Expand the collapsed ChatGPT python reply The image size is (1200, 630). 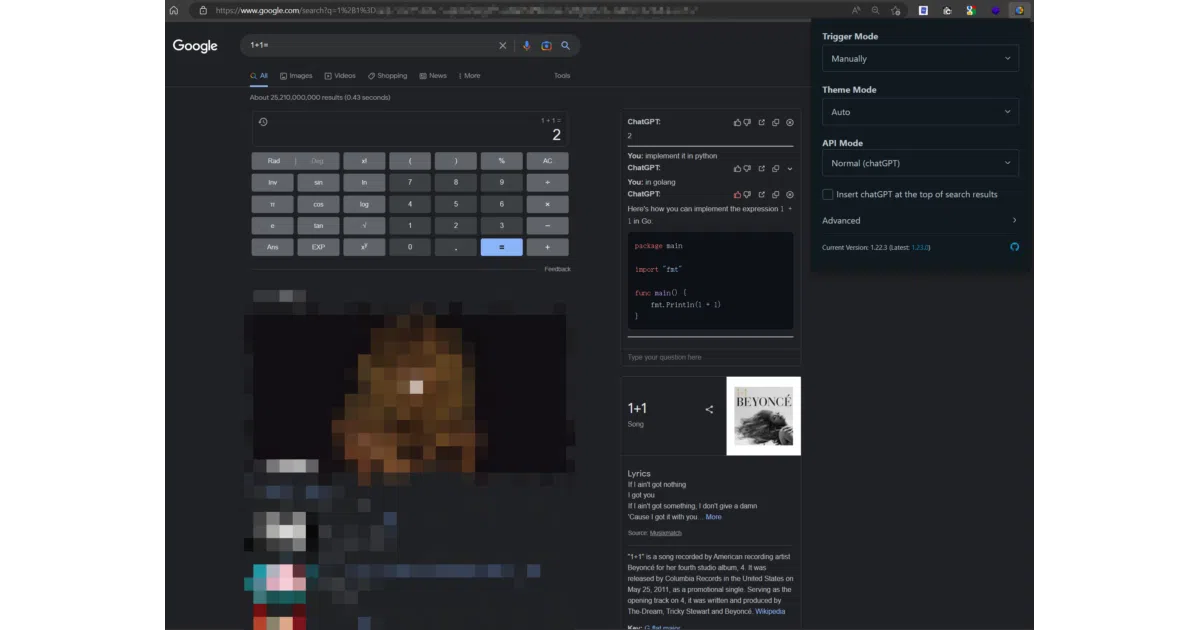[790, 168]
